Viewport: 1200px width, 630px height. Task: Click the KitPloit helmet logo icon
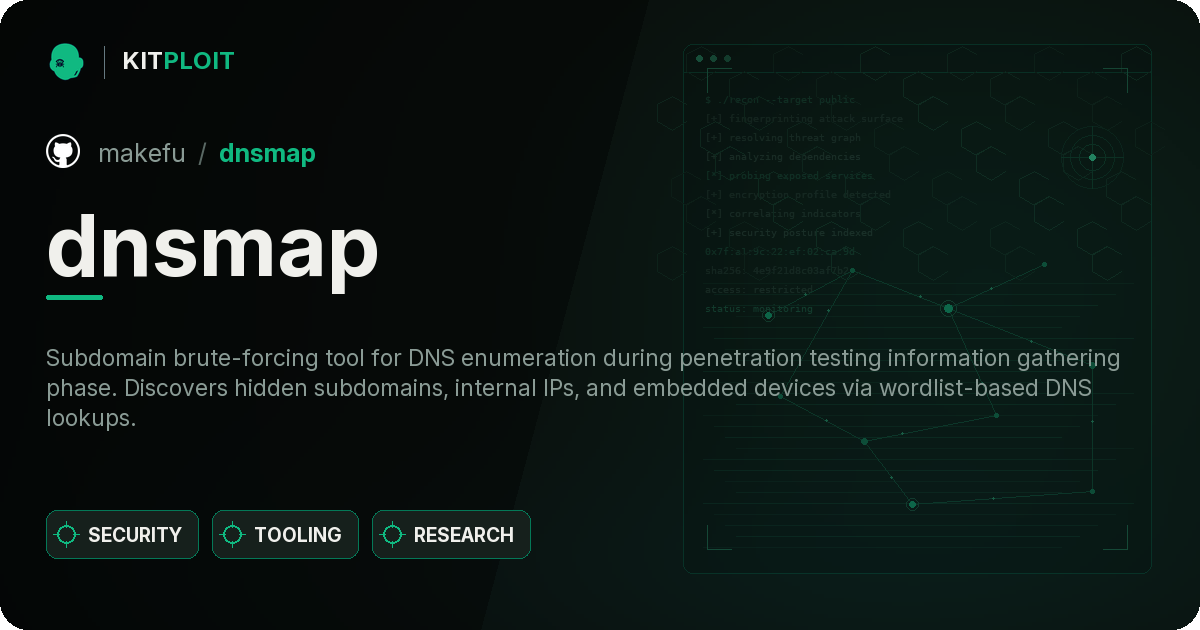(x=66, y=61)
